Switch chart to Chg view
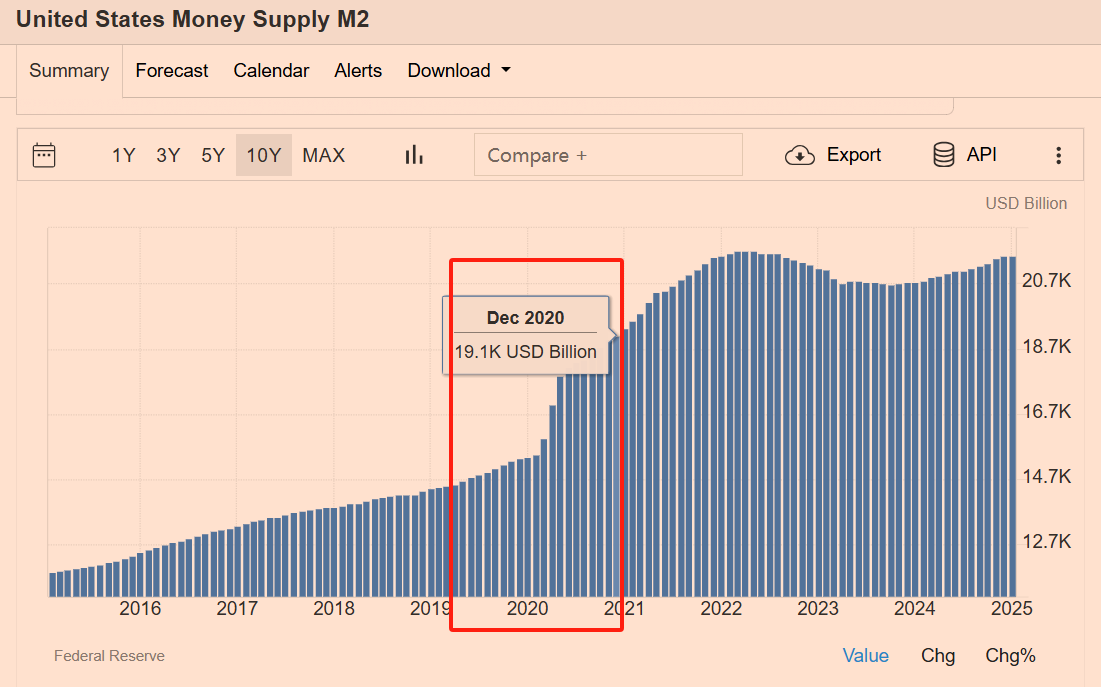The height and width of the screenshot is (687, 1101). [x=938, y=656]
